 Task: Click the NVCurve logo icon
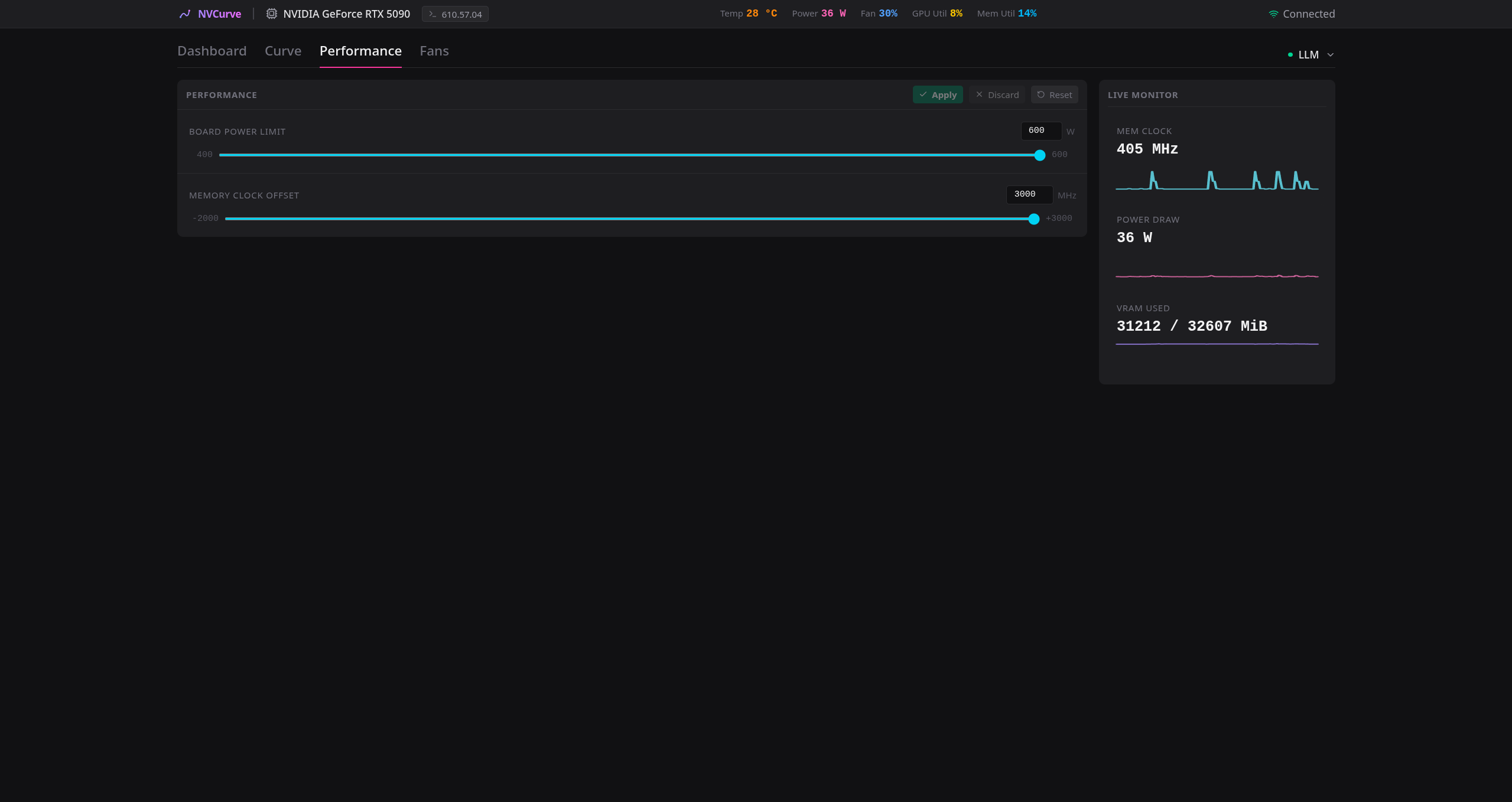(185, 14)
